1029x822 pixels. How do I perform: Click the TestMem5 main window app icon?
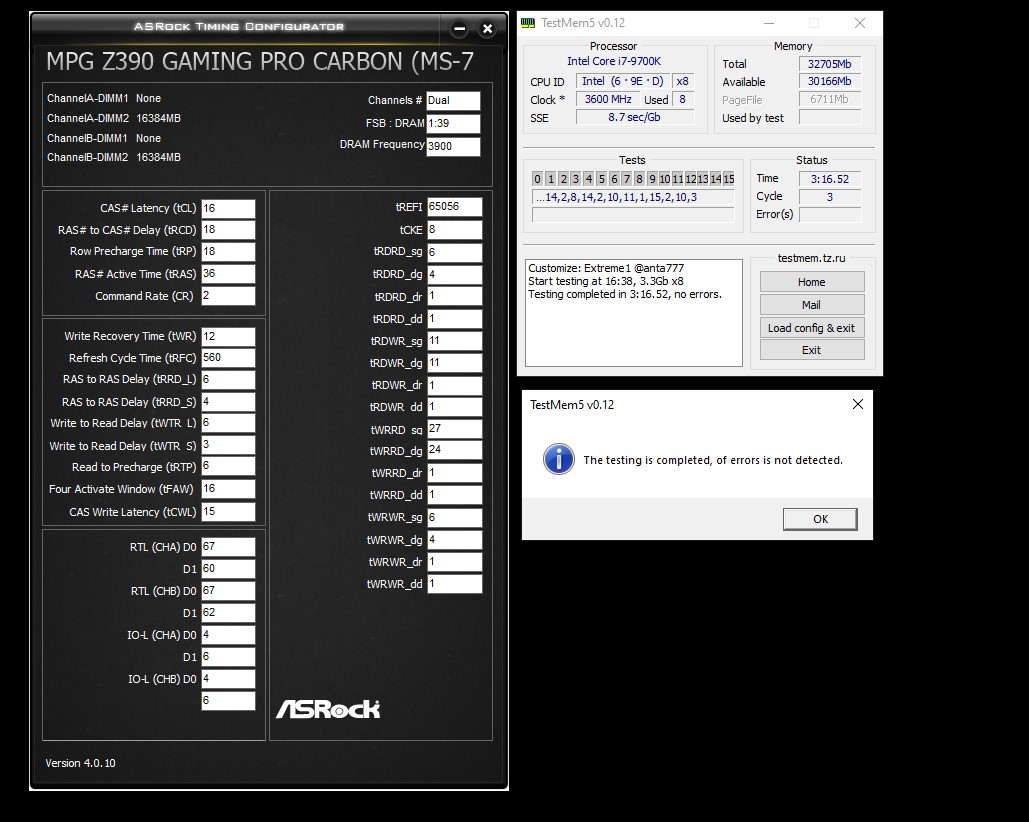[x=528, y=23]
